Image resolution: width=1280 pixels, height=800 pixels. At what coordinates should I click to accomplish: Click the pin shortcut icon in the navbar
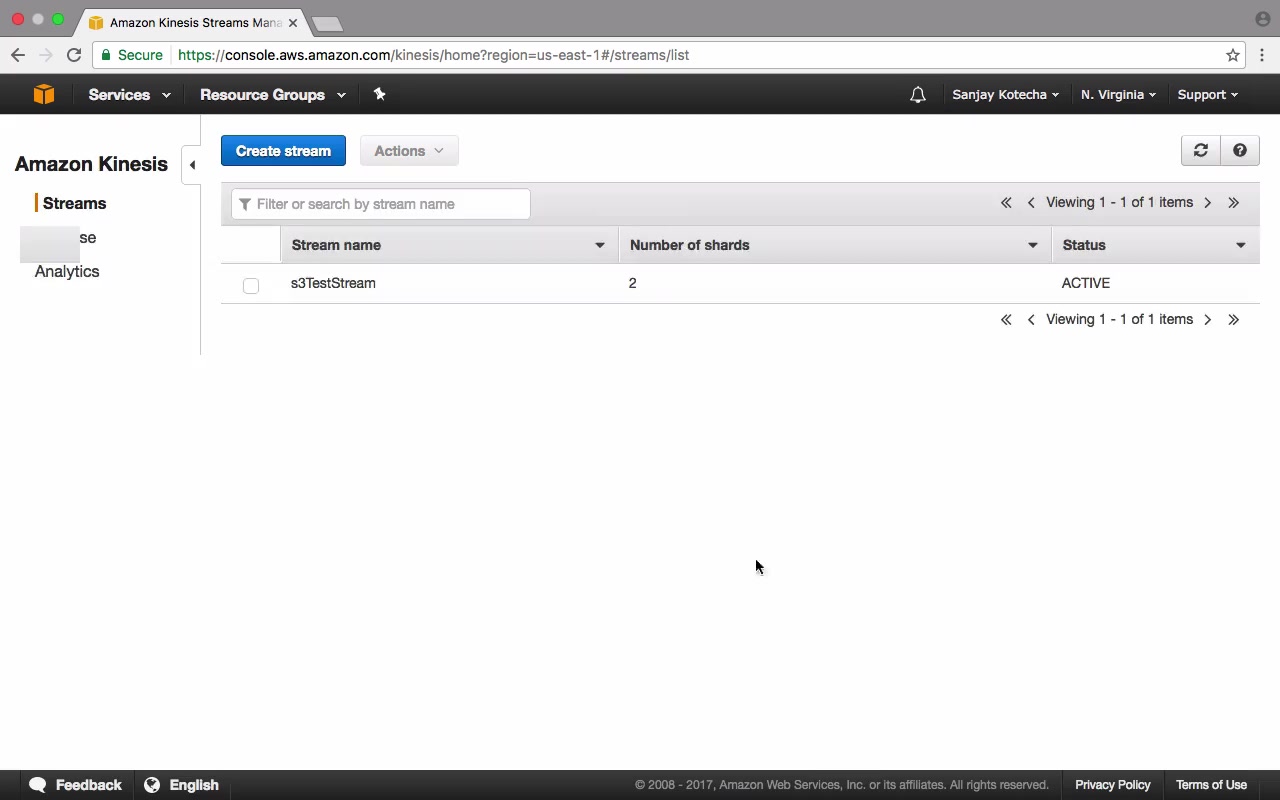(379, 94)
